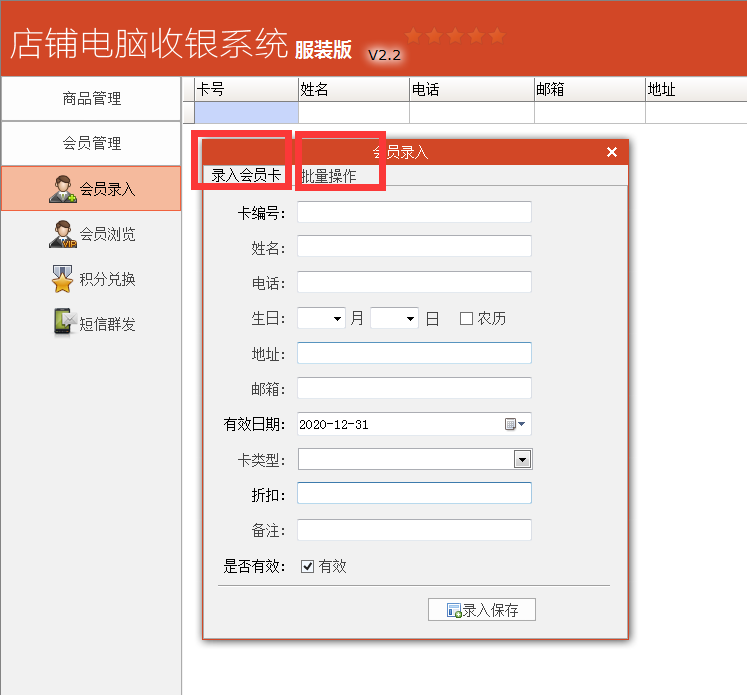Click the 卡号 column header
The width and height of the screenshot is (747, 695).
pyautogui.click(x=246, y=89)
